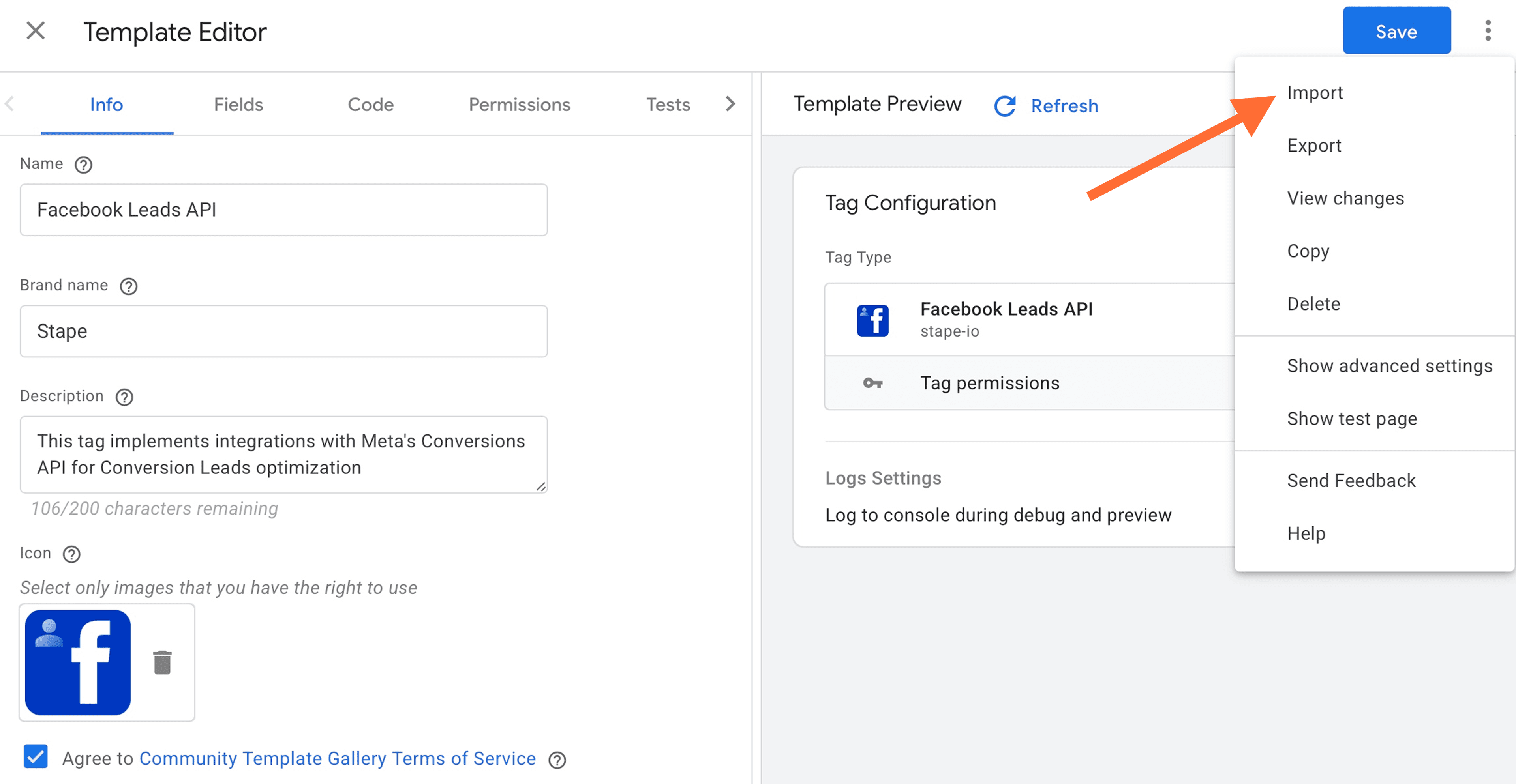Click the Refresh text link
1516x784 pixels.
pos(1065,106)
